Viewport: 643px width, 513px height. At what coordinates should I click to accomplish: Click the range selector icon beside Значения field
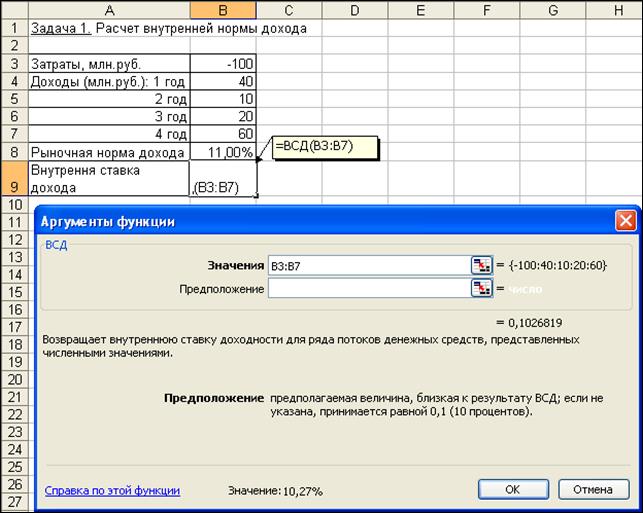(482, 265)
